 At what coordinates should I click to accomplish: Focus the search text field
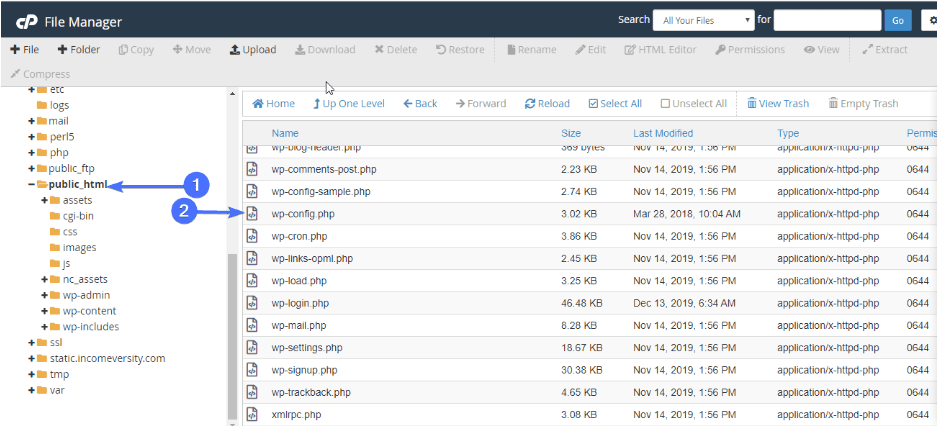827,20
